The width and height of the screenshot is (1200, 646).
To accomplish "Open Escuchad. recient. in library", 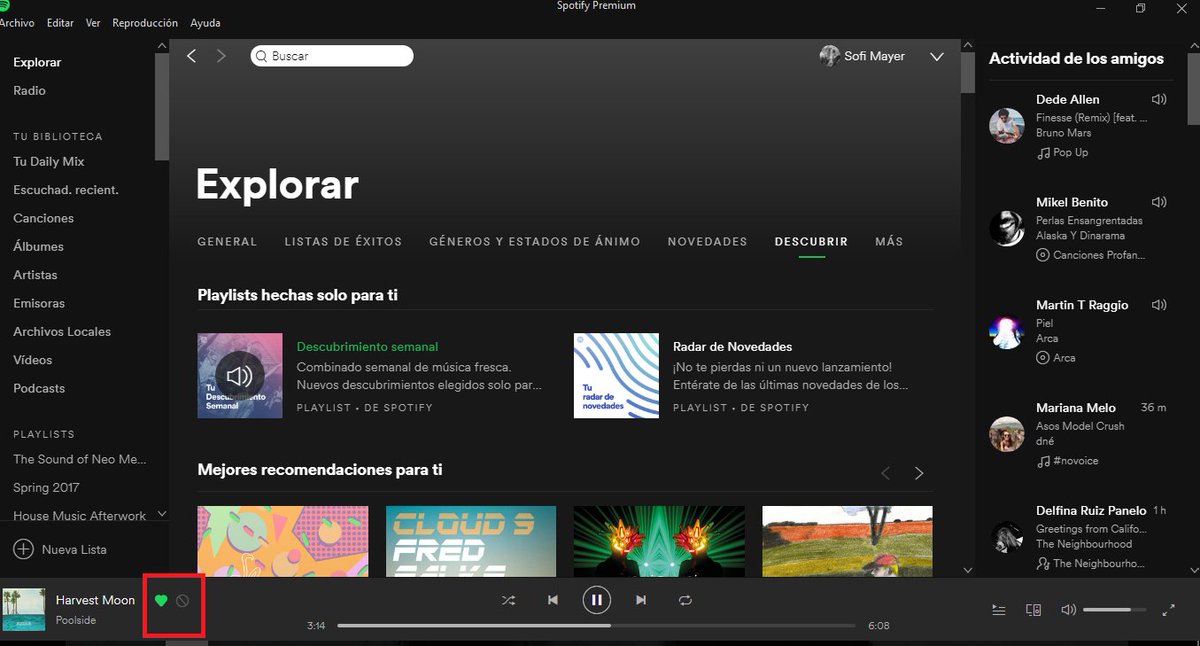I will (x=66, y=190).
